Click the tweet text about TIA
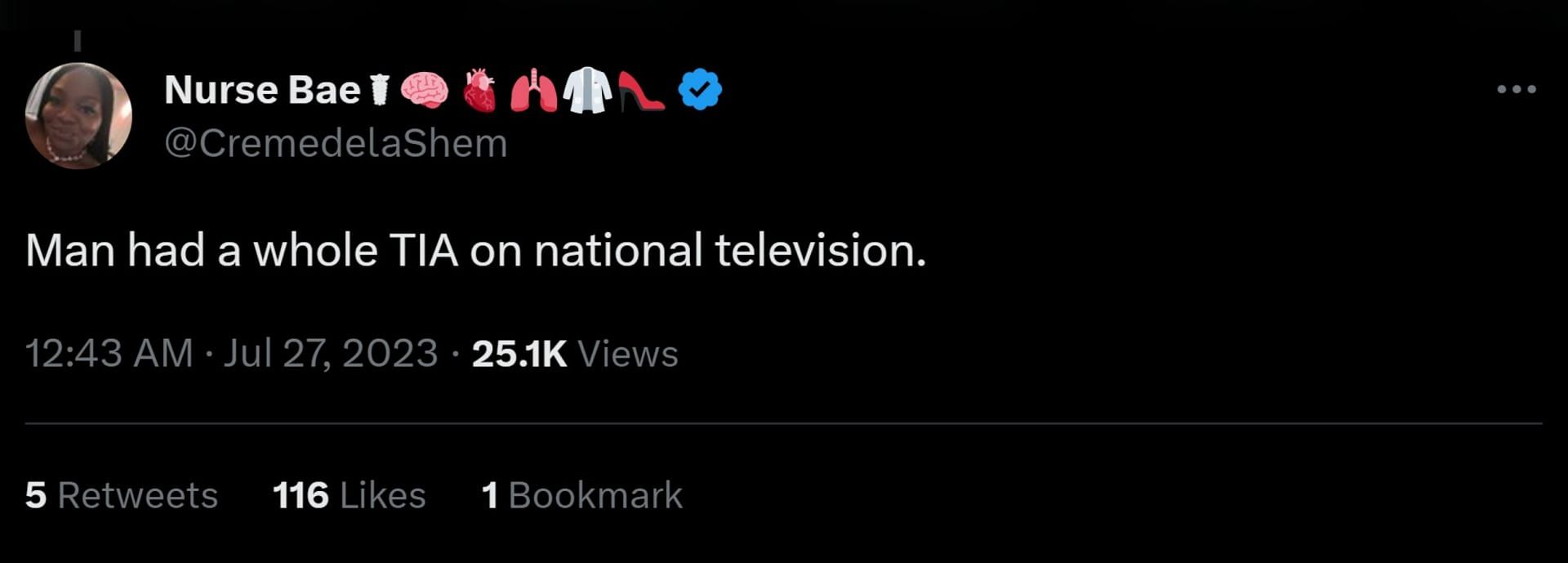 pos(475,250)
